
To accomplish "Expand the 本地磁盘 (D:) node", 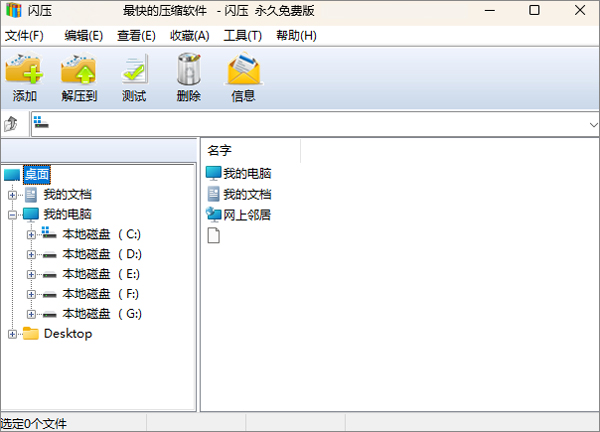I will (31, 255).
